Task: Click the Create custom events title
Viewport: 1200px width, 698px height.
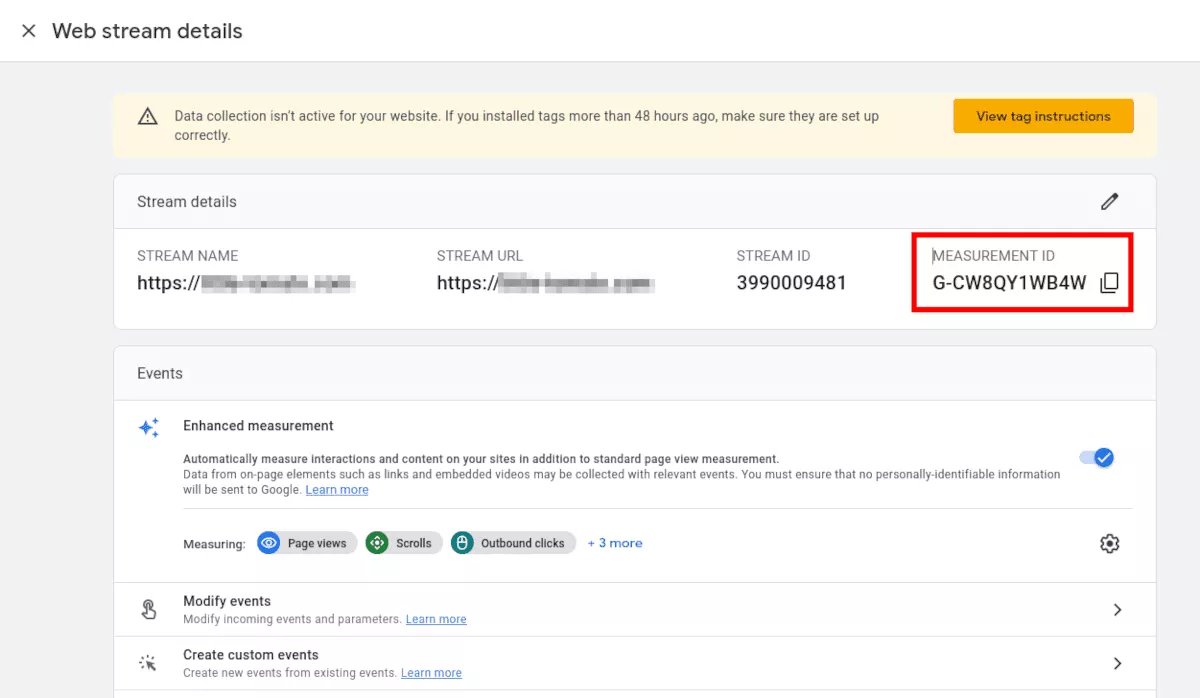Action: click(251, 655)
